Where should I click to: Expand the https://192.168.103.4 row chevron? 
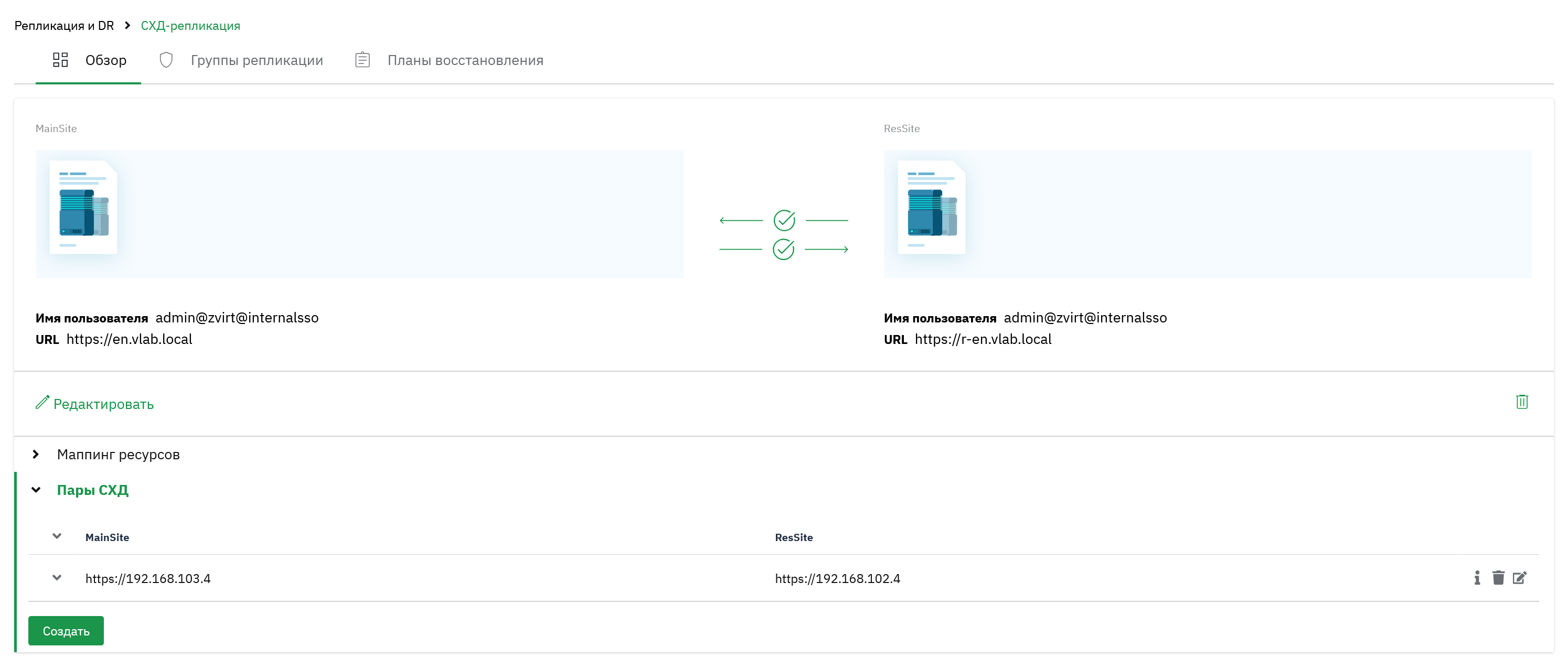pyautogui.click(x=57, y=577)
